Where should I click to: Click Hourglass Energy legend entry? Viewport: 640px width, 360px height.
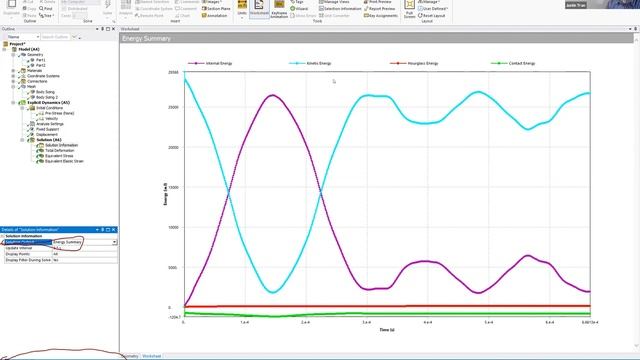pos(414,63)
